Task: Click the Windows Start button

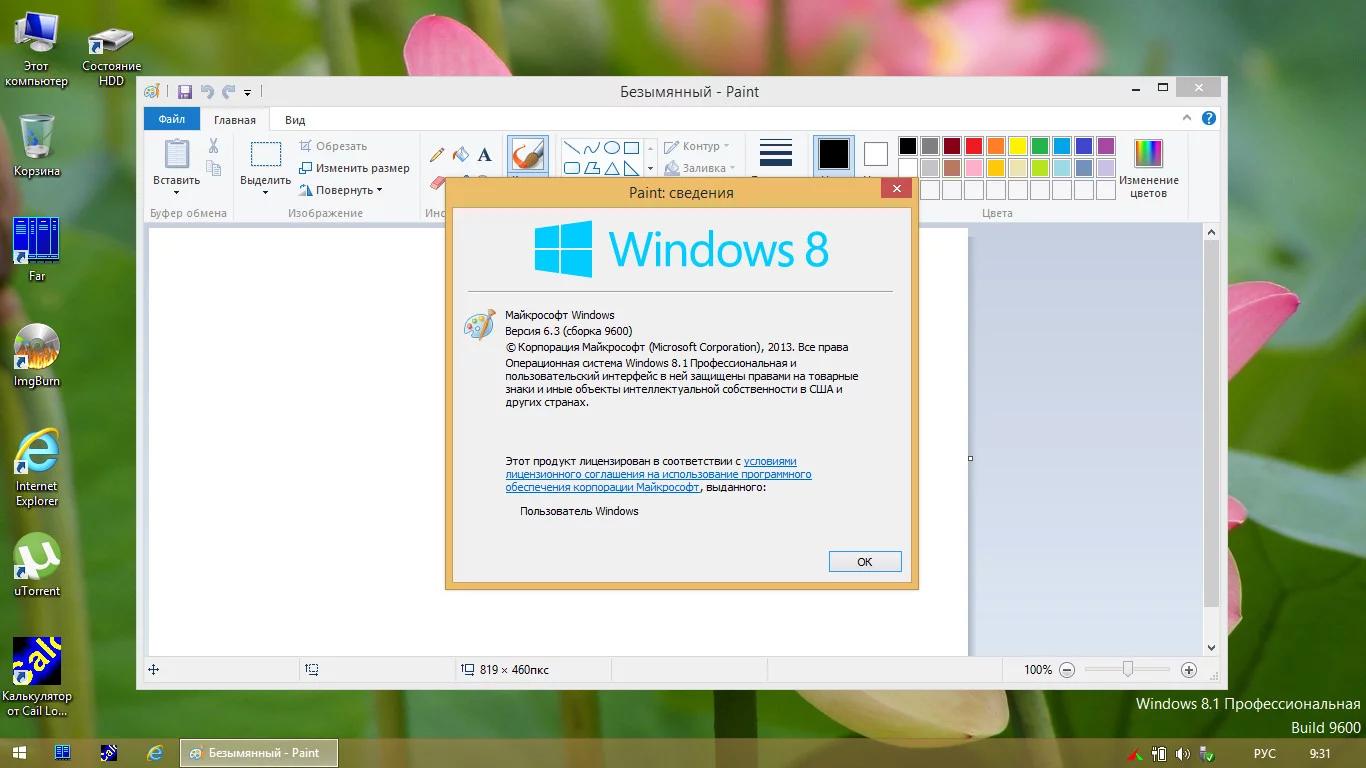Action: tap(19, 753)
